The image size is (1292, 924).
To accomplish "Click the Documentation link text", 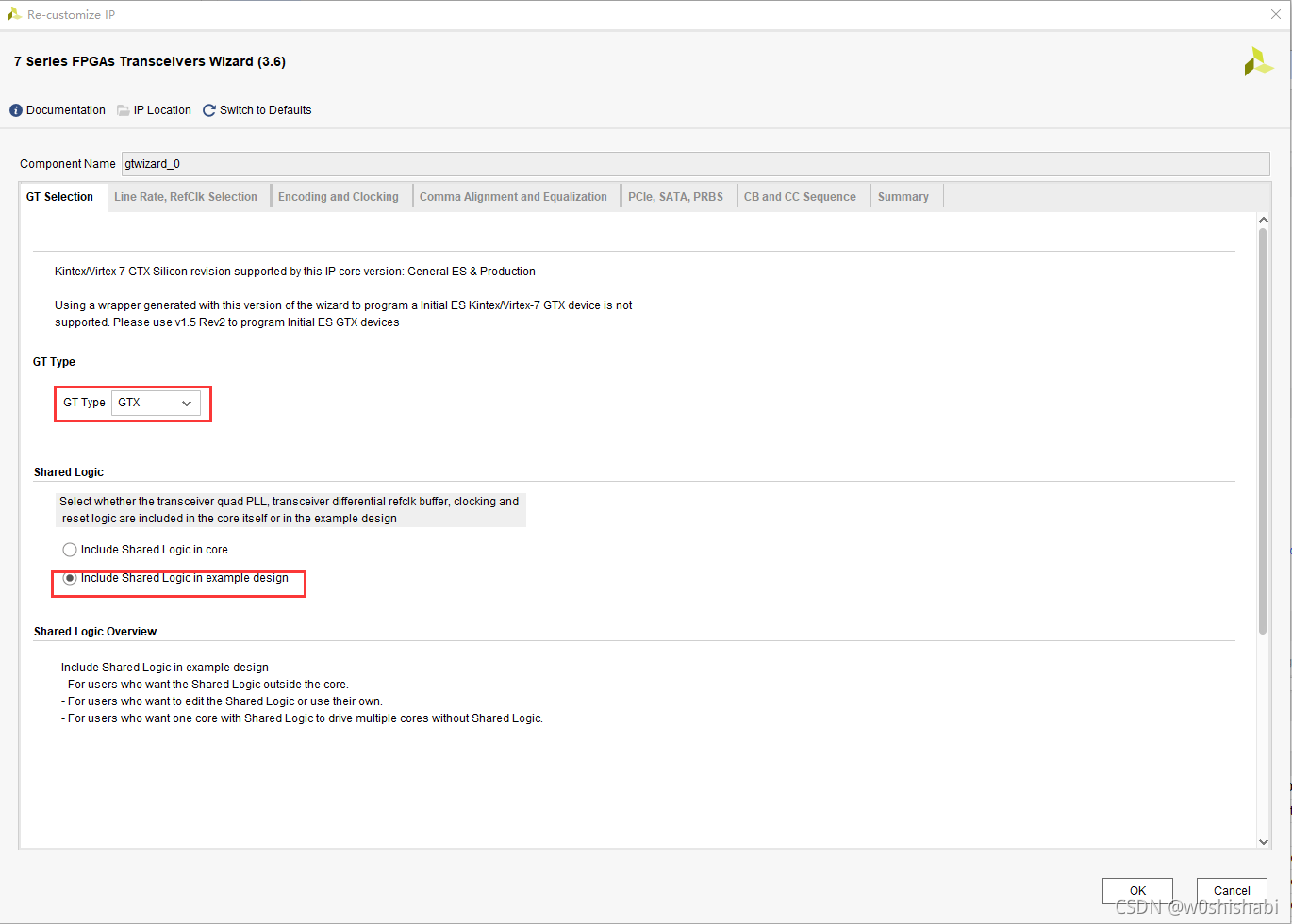I will (x=66, y=110).
